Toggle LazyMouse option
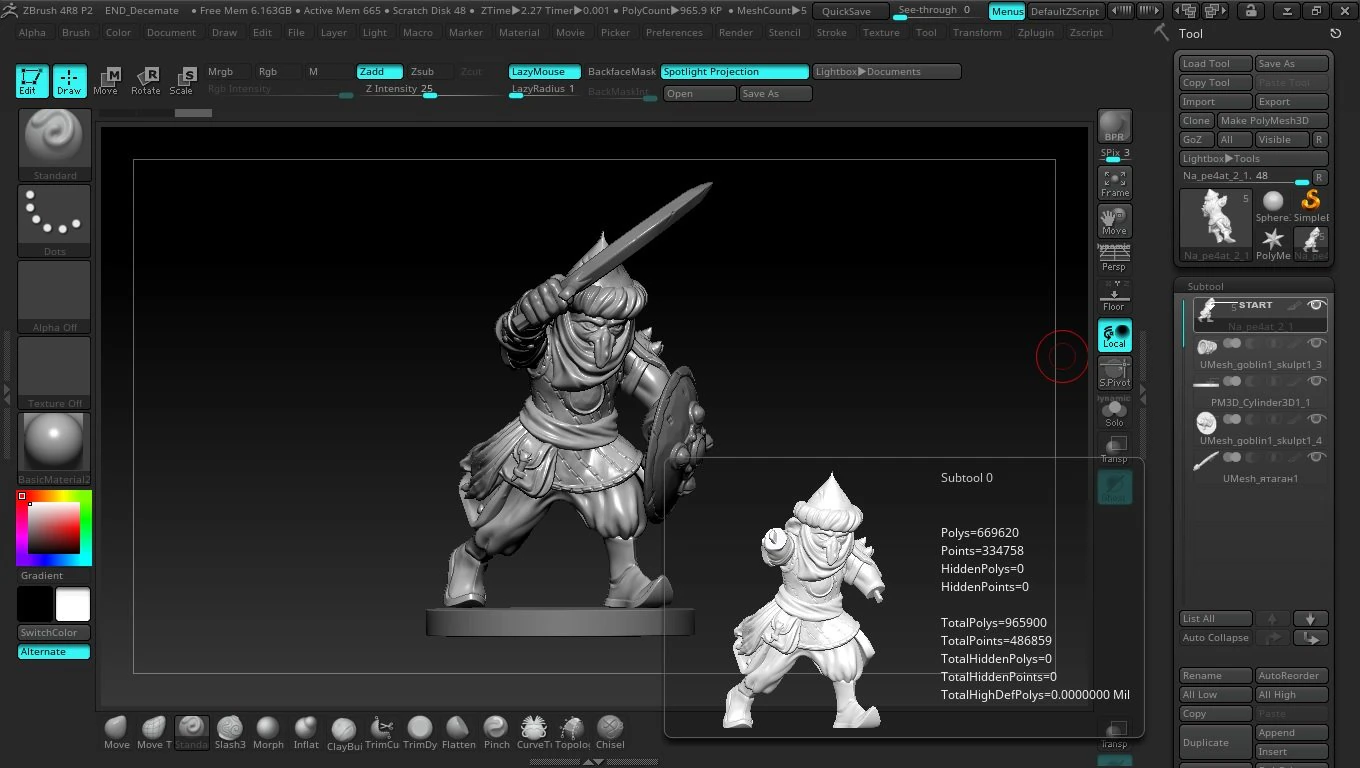 544,72
